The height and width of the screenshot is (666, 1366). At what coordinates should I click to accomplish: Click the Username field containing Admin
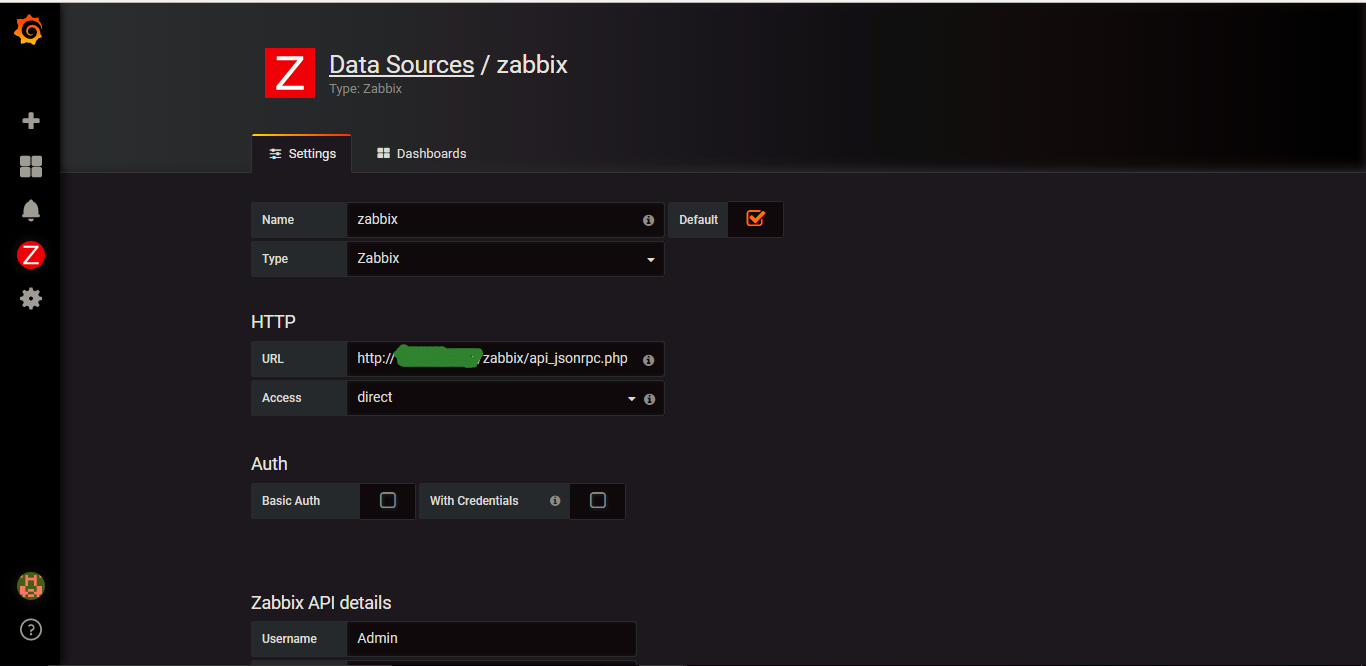click(x=491, y=638)
